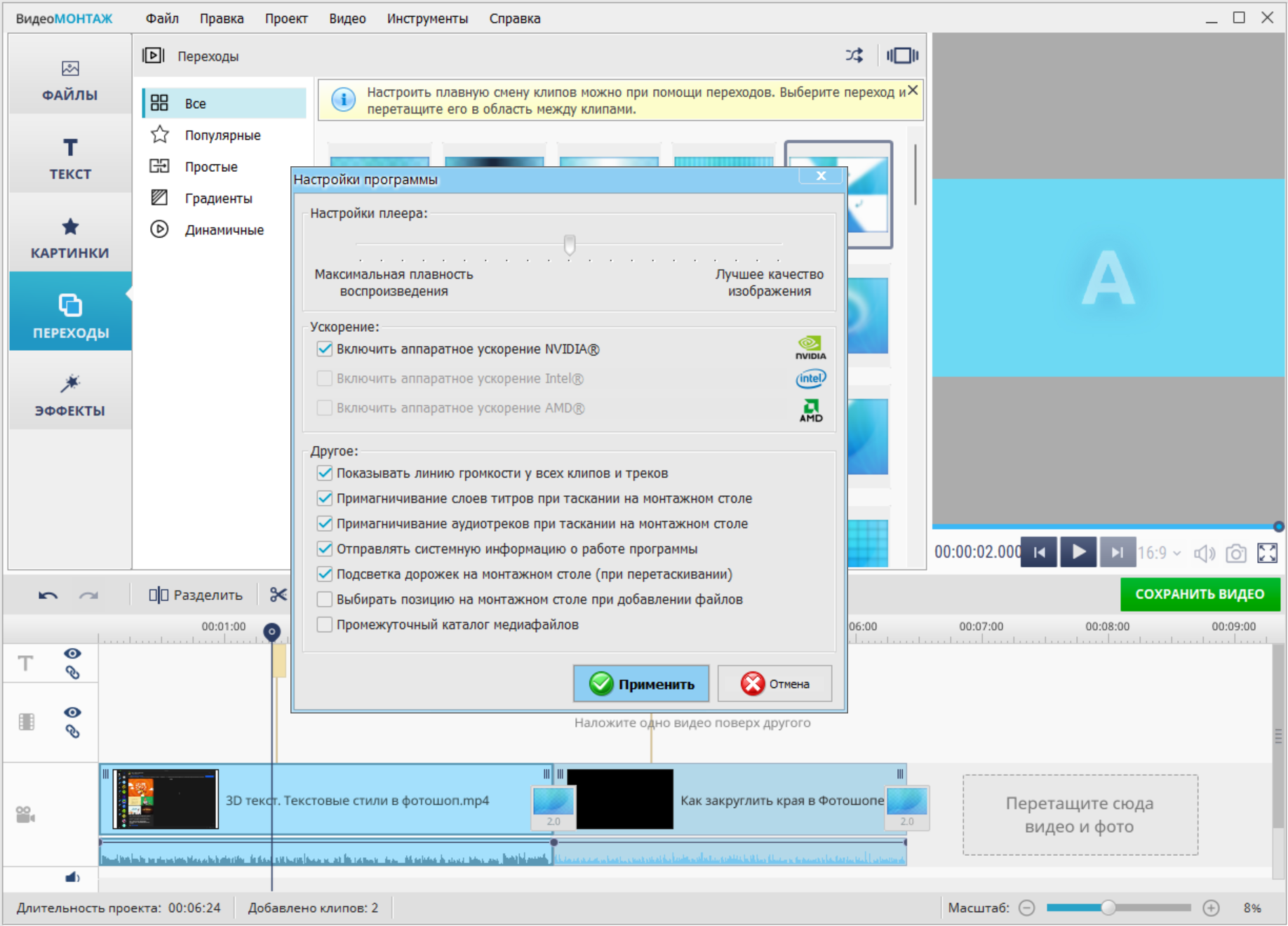
Task: Hide the text track with eye icon
Action: click(72, 653)
